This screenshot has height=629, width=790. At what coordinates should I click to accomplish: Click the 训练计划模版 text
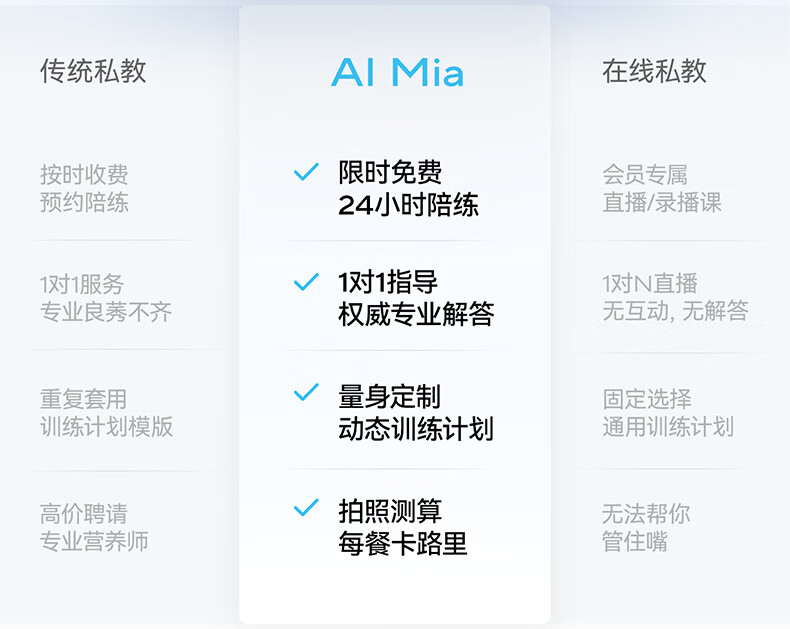pyautogui.click(x=106, y=426)
